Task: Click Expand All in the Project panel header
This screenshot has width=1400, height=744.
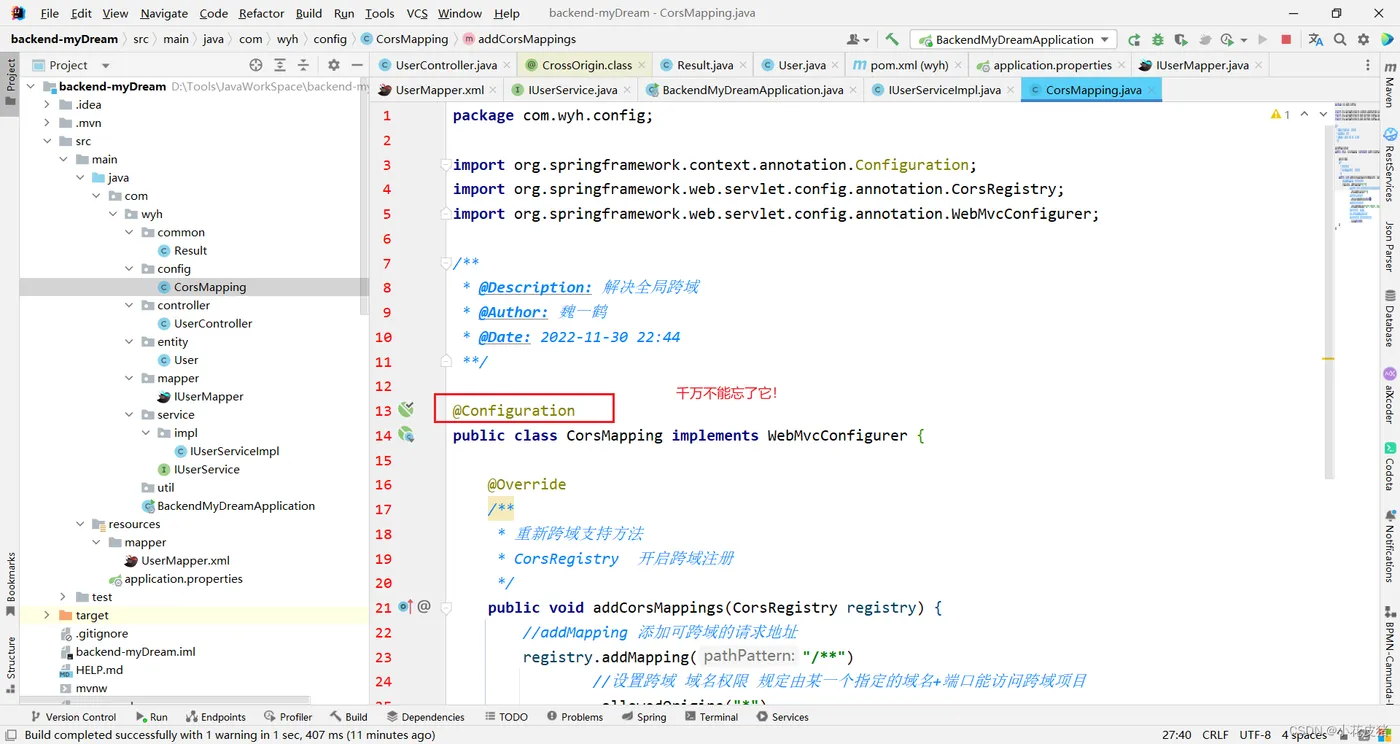Action: 280,65
